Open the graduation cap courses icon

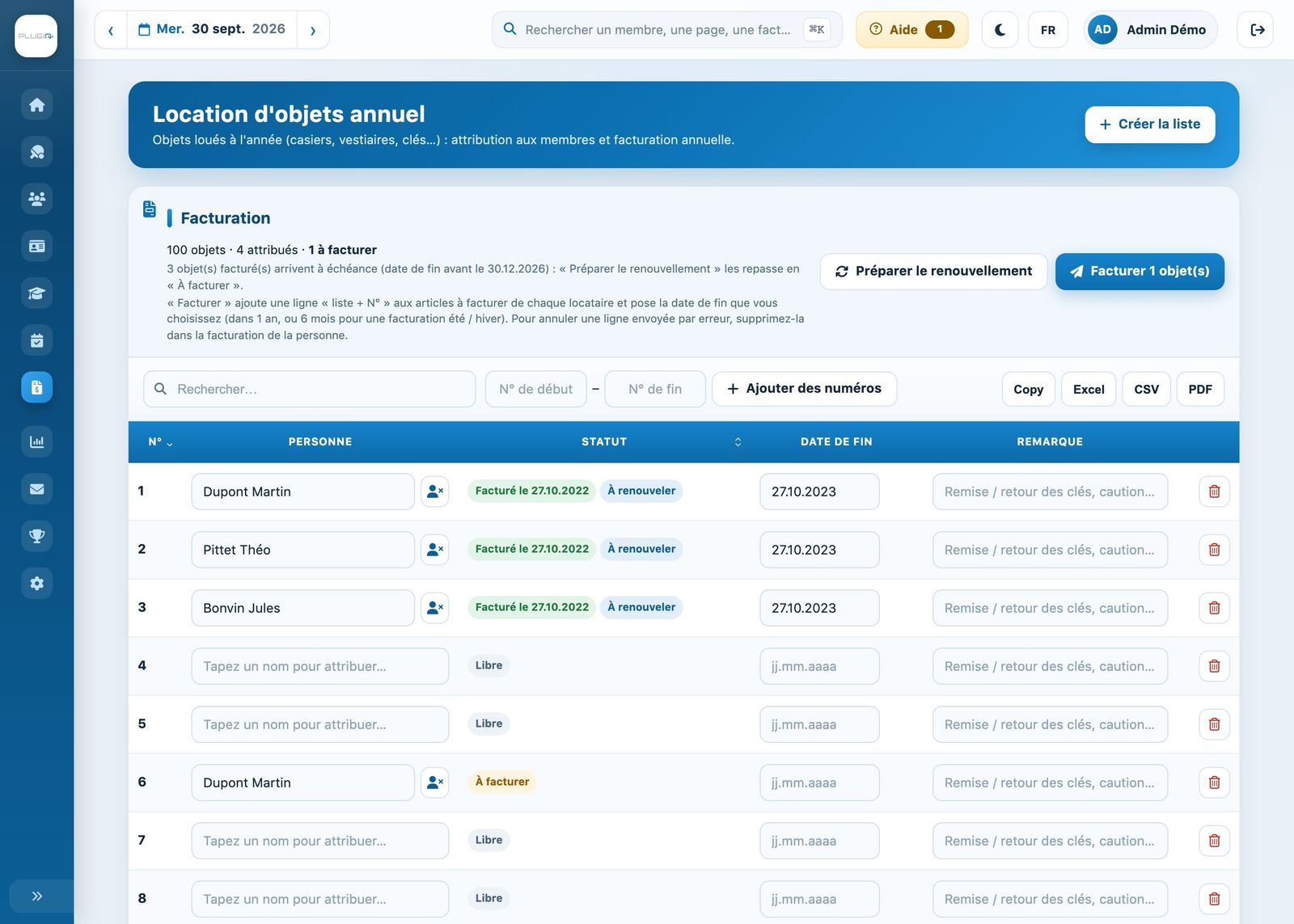click(x=36, y=293)
